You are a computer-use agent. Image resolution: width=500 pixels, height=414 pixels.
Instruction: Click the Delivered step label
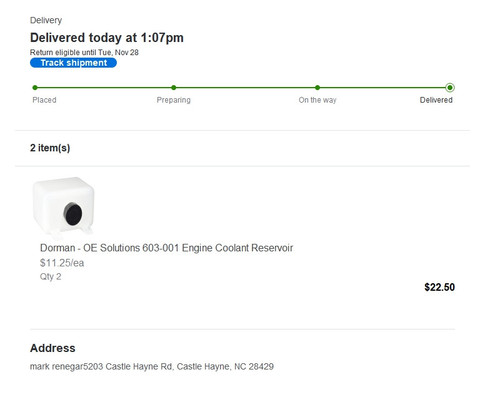[436, 100]
